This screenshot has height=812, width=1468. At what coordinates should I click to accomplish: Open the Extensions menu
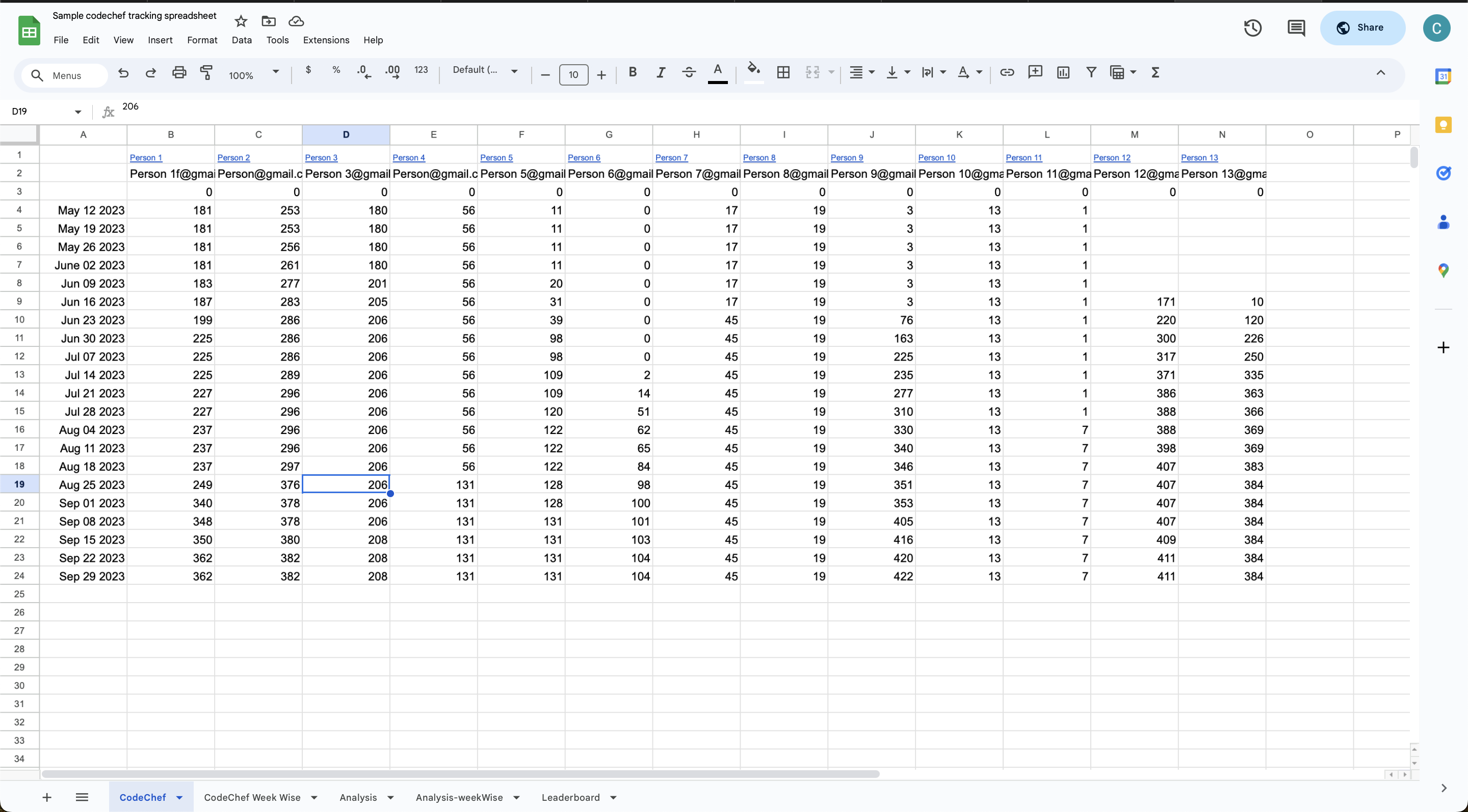click(x=326, y=40)
